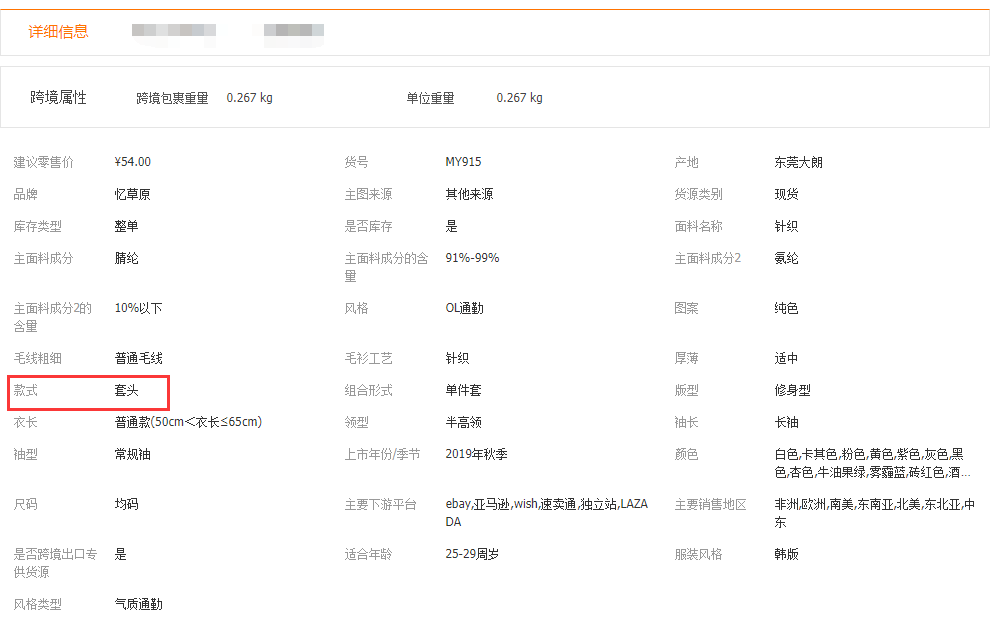
Task: Click the item number MY915
Action: 463,162
